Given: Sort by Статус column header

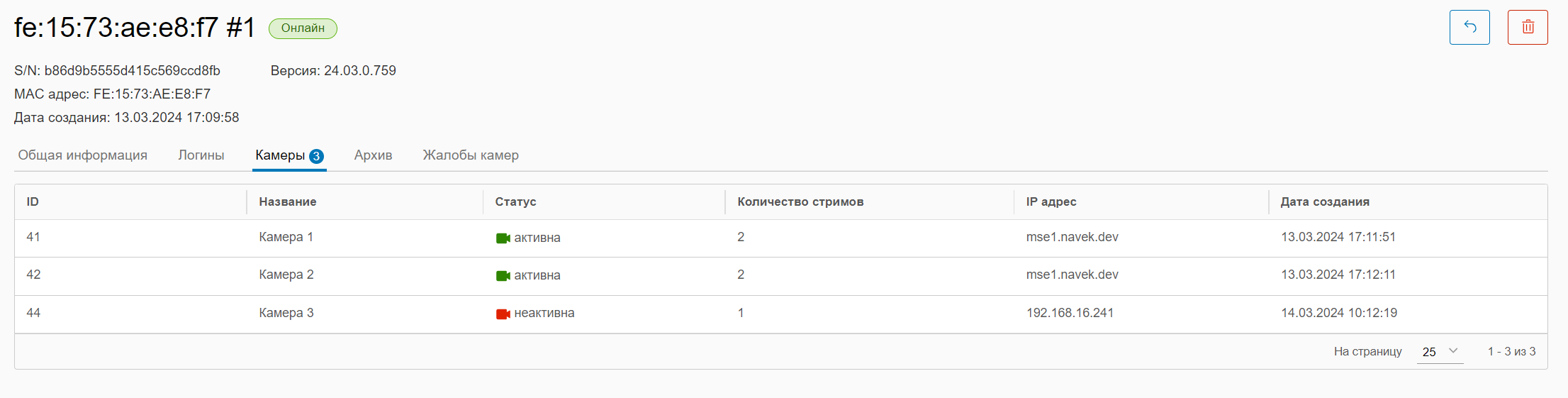Looking at the screenshot, I should tap(515, 202).
